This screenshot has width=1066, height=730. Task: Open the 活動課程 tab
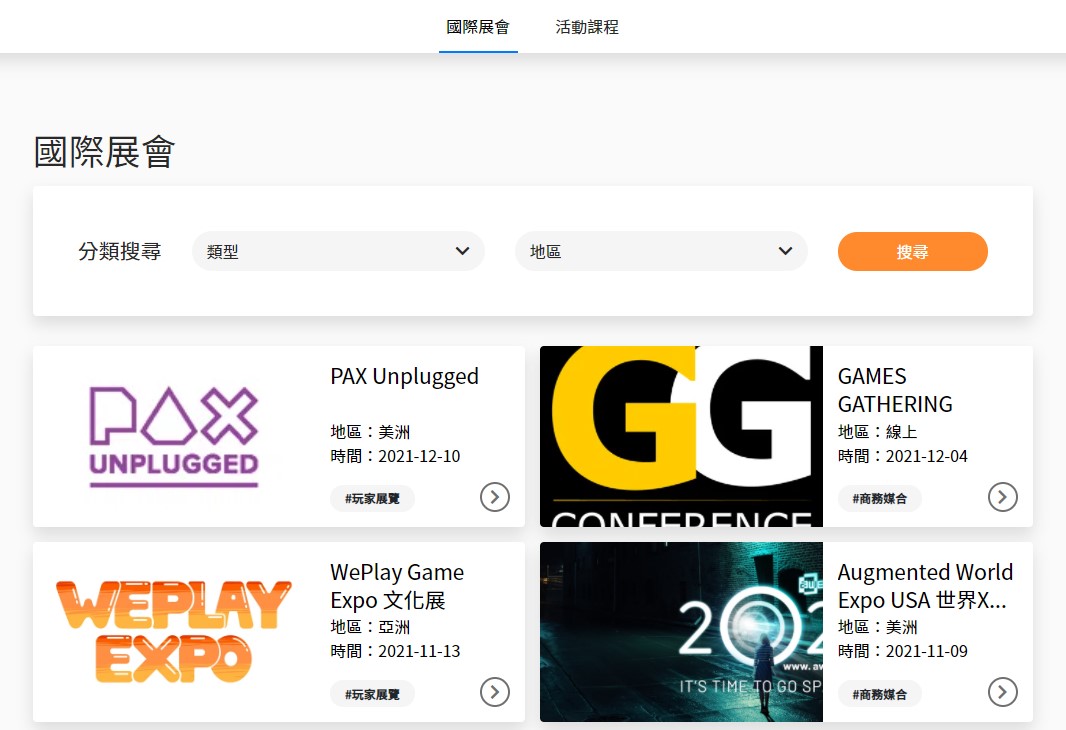click(587, 27)
